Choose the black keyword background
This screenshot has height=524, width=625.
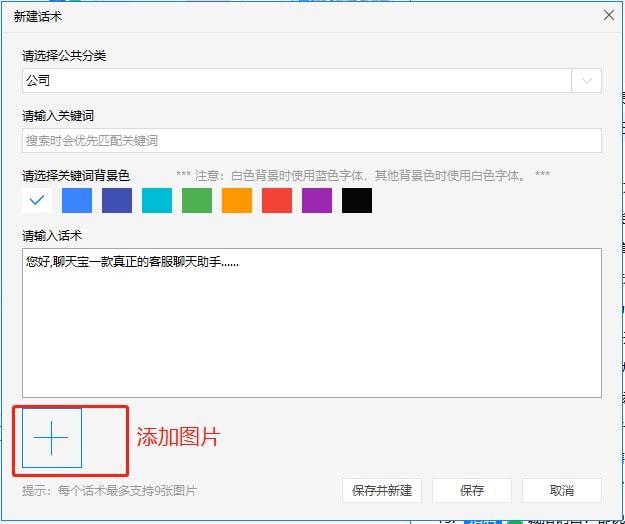(x=357, y=200)
